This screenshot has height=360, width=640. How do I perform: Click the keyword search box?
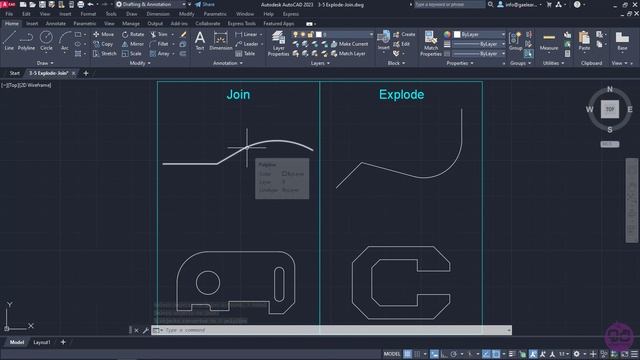tap(449, 4)
